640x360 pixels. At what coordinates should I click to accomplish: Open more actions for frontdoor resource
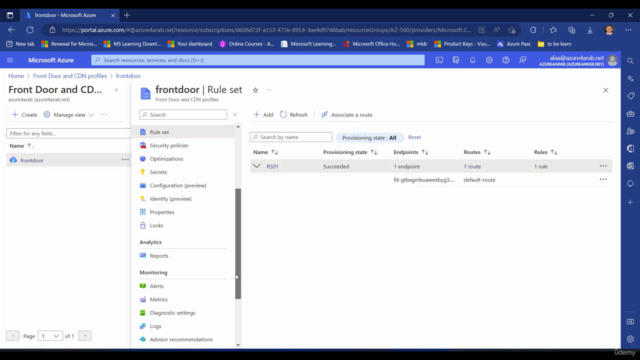125,160
